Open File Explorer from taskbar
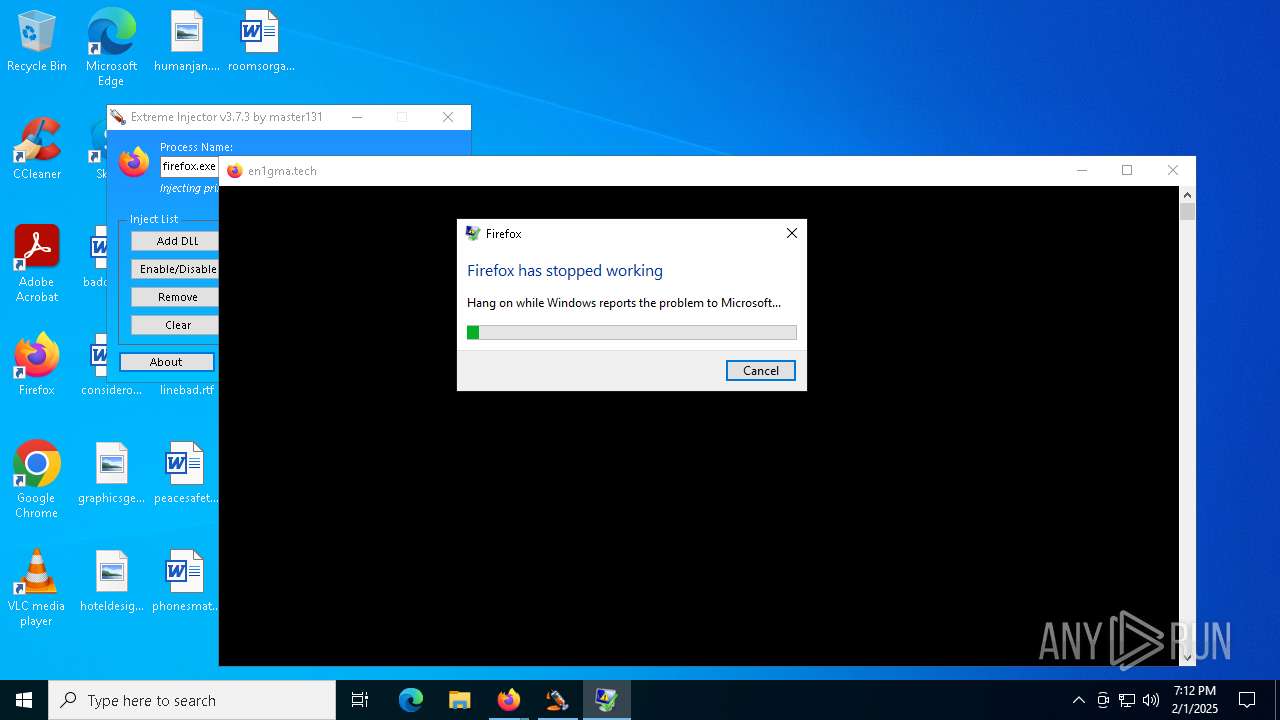1280x720 pixels. click(x=459, y=700)
